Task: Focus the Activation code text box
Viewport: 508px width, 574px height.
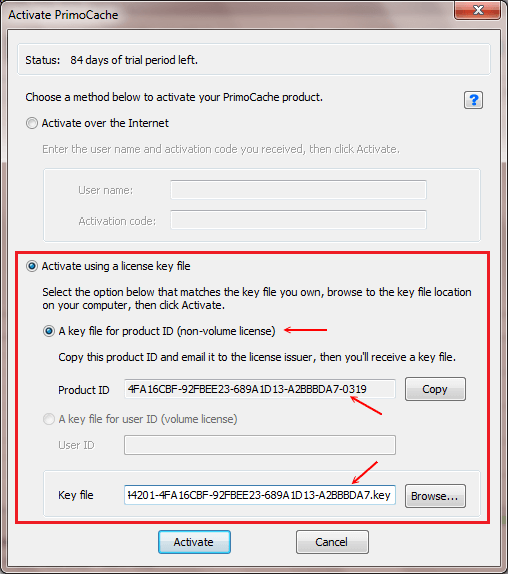Action: coord(298,220)
